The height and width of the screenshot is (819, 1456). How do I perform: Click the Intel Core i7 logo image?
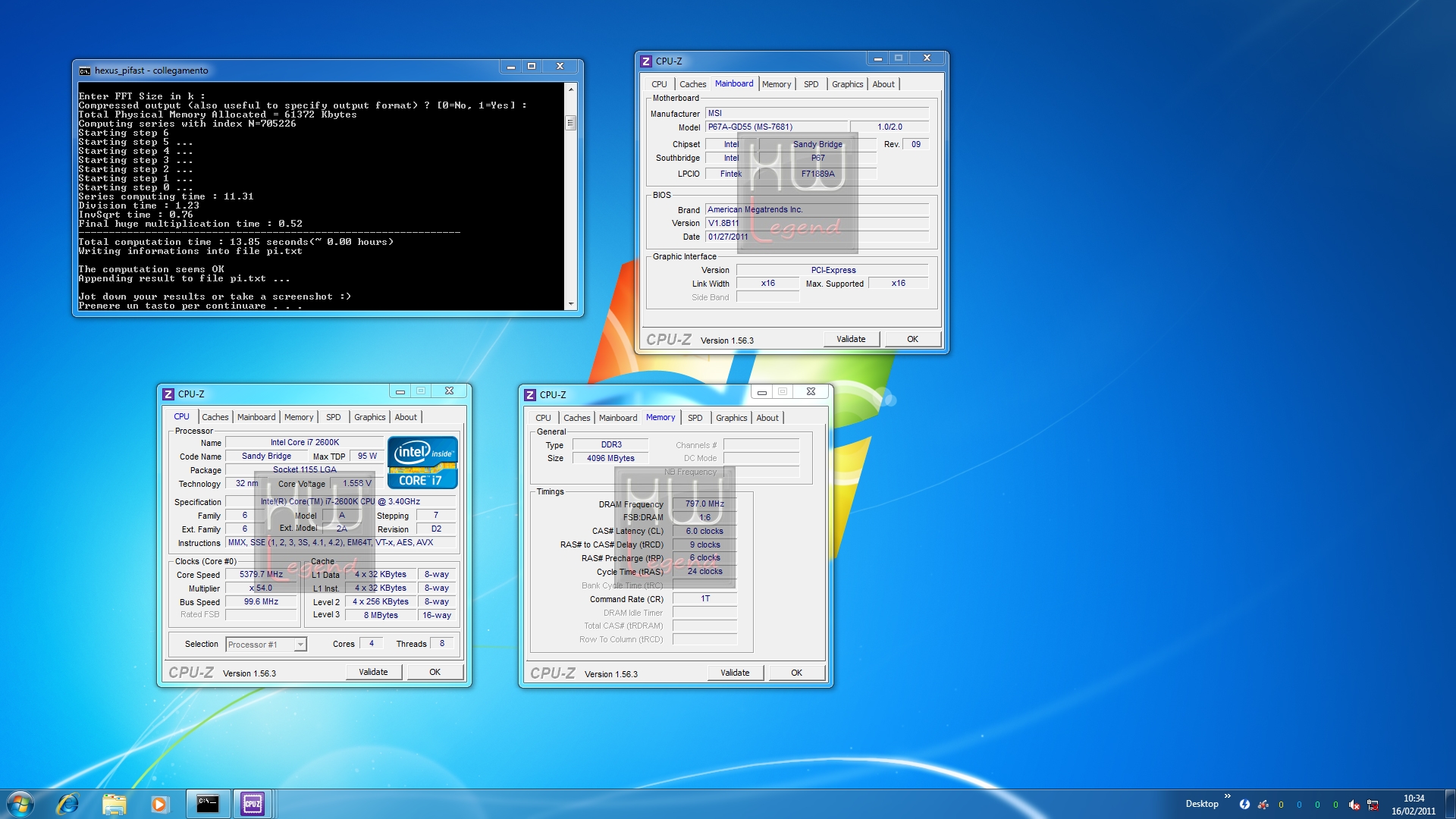coord(422,462)
